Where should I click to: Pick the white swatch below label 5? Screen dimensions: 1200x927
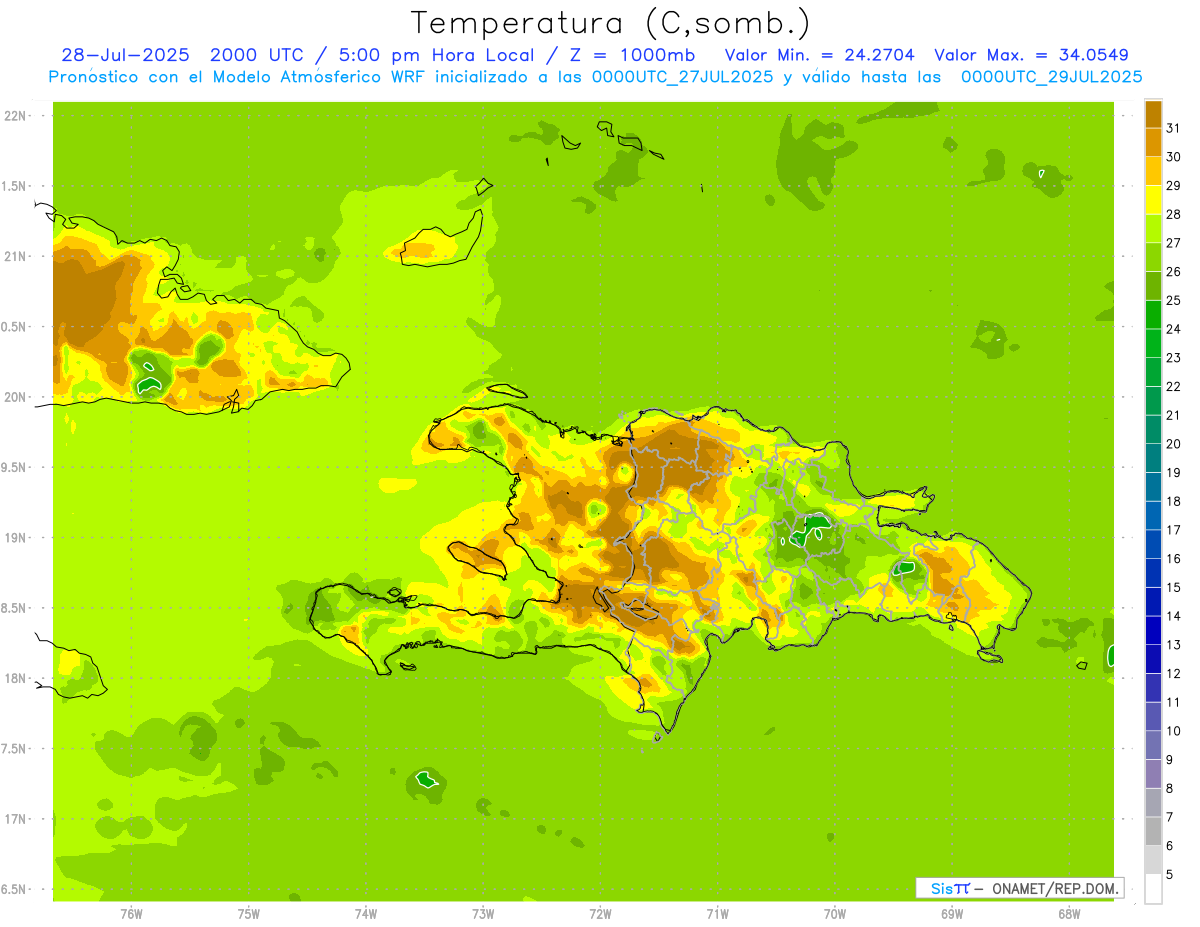point(1153,889)
